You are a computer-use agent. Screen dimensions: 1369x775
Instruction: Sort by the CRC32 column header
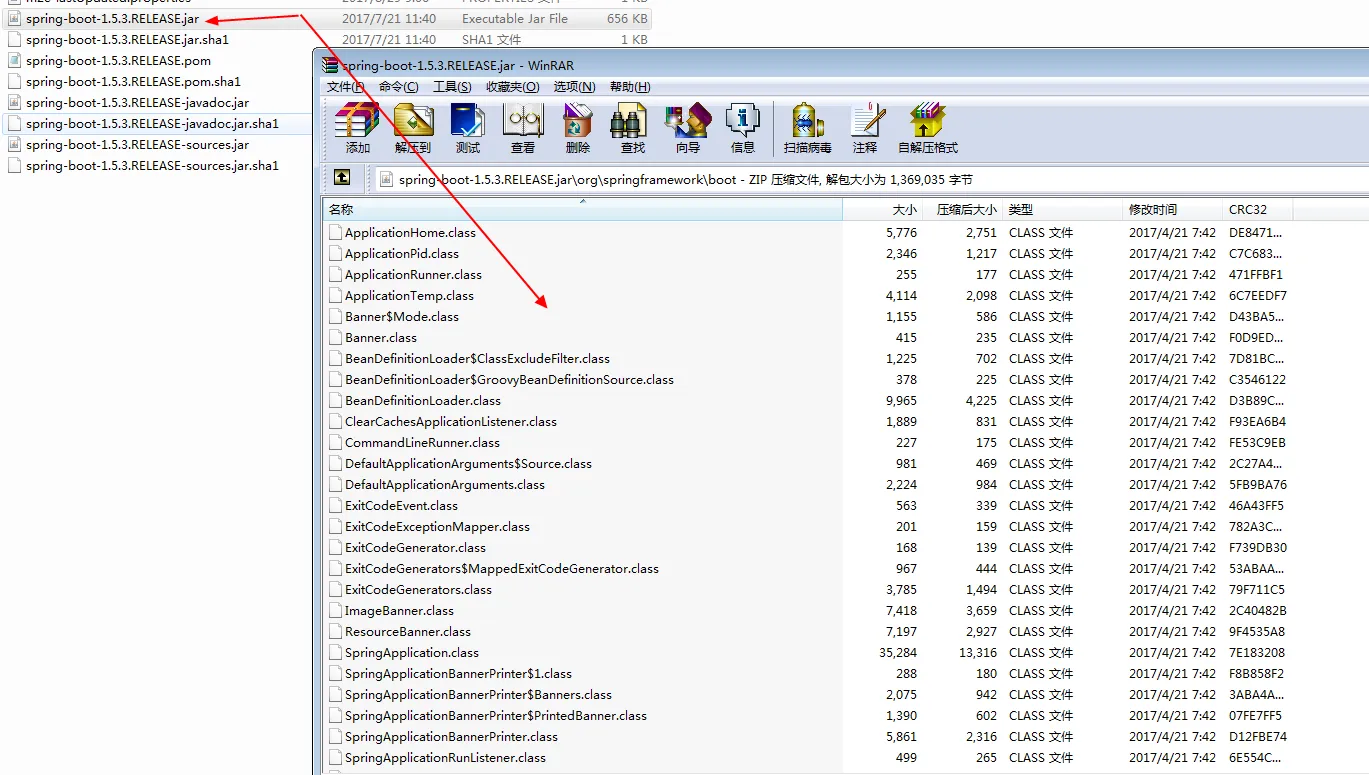pyautogui.click(x=1258, y=210)
